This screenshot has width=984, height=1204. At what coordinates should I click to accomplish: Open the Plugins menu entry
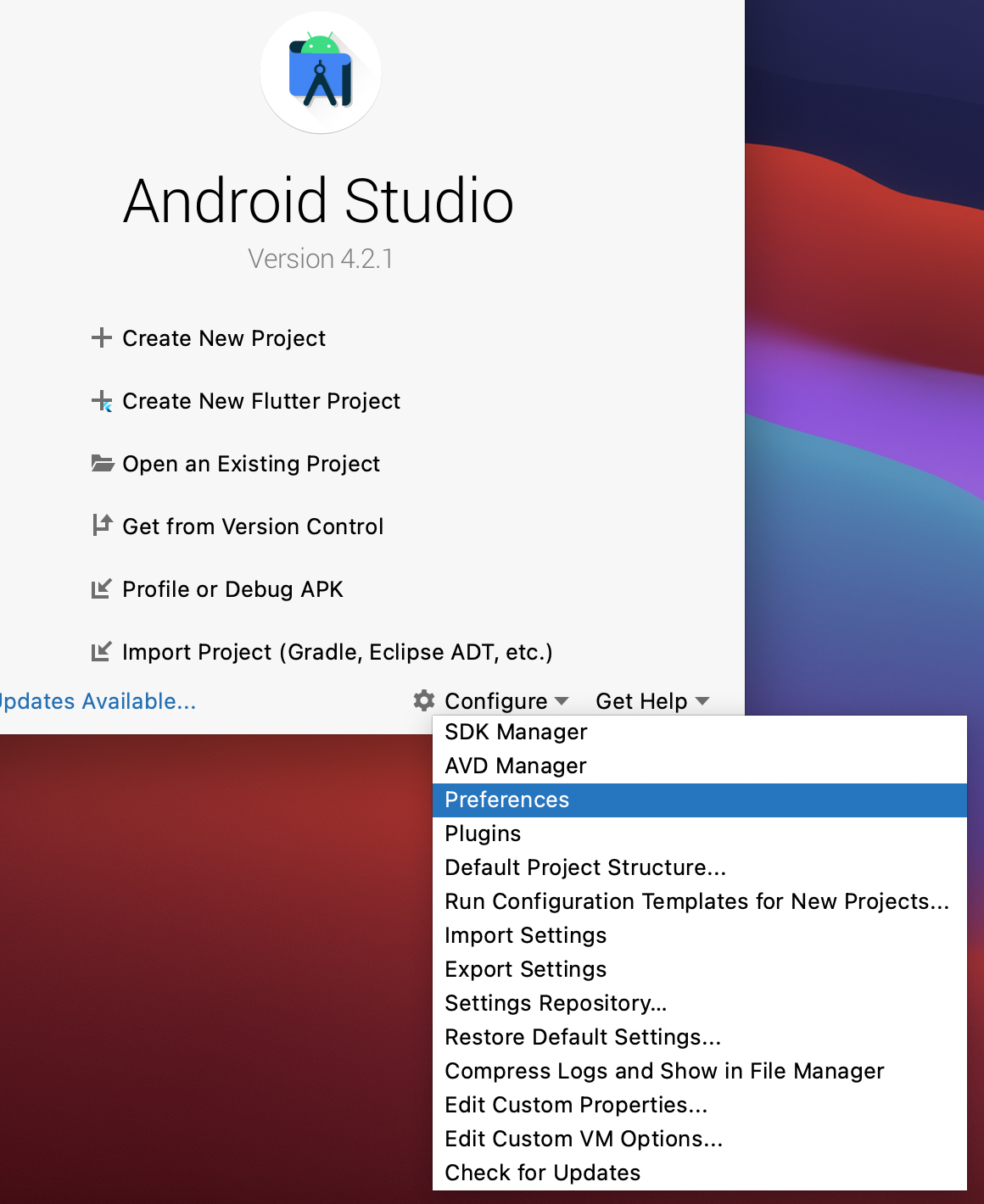coord(700,833)
